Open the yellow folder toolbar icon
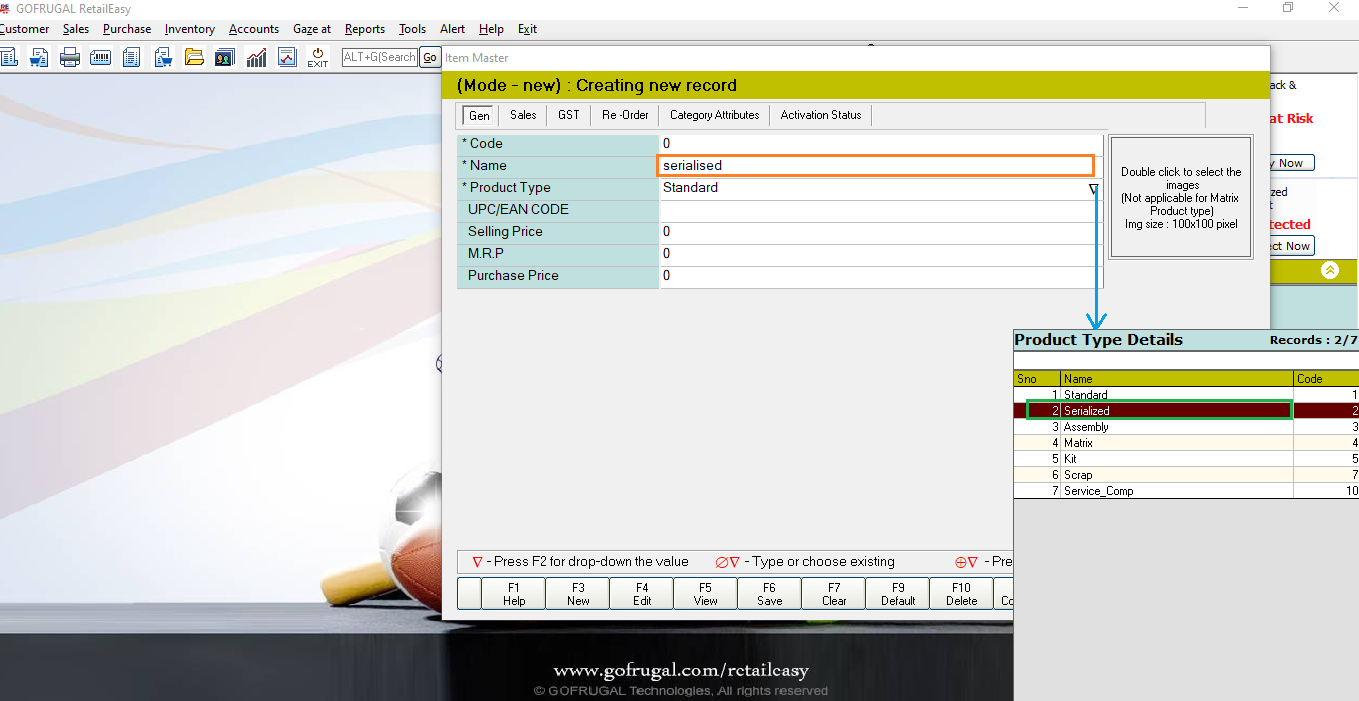Image resolution: width=1359 pixels, height=701 pixels. click(194, 57)
